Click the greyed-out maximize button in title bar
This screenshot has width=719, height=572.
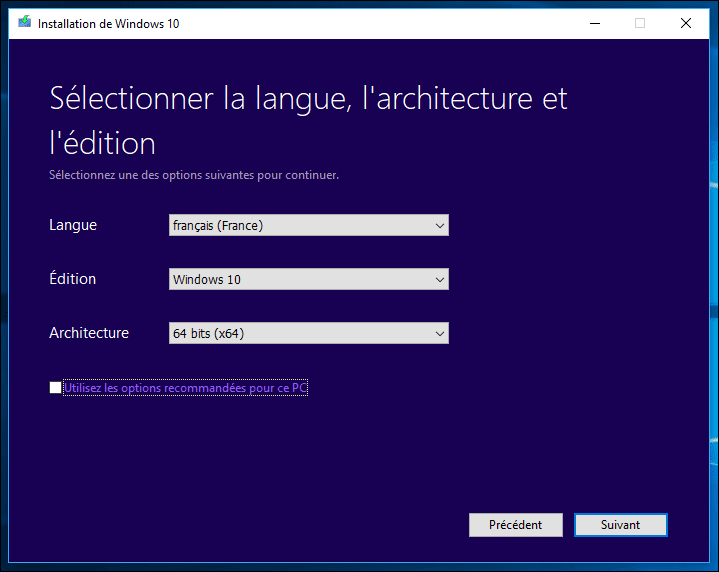pyautogui.click(x=640, y=23)
